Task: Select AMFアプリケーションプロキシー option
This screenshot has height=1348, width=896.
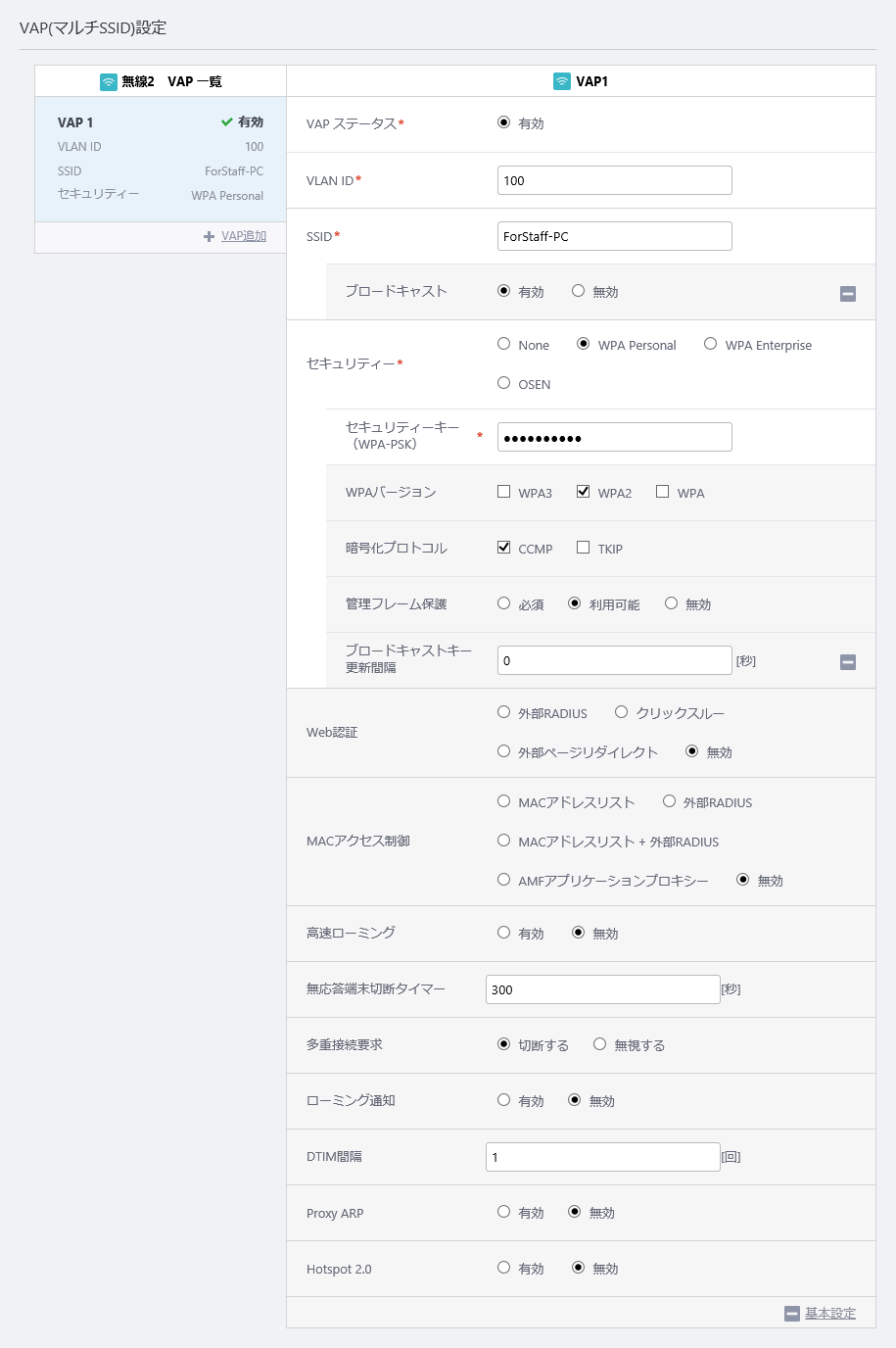Action: pyautogui.click(x=503, y=880)
